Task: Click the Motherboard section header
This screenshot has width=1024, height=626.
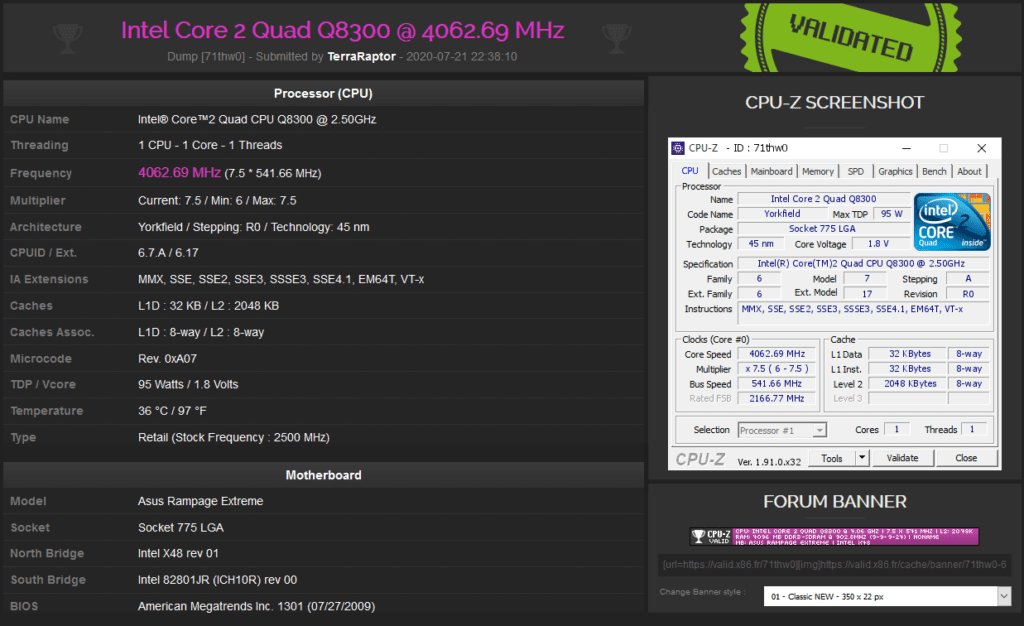Action: [323, 475]
